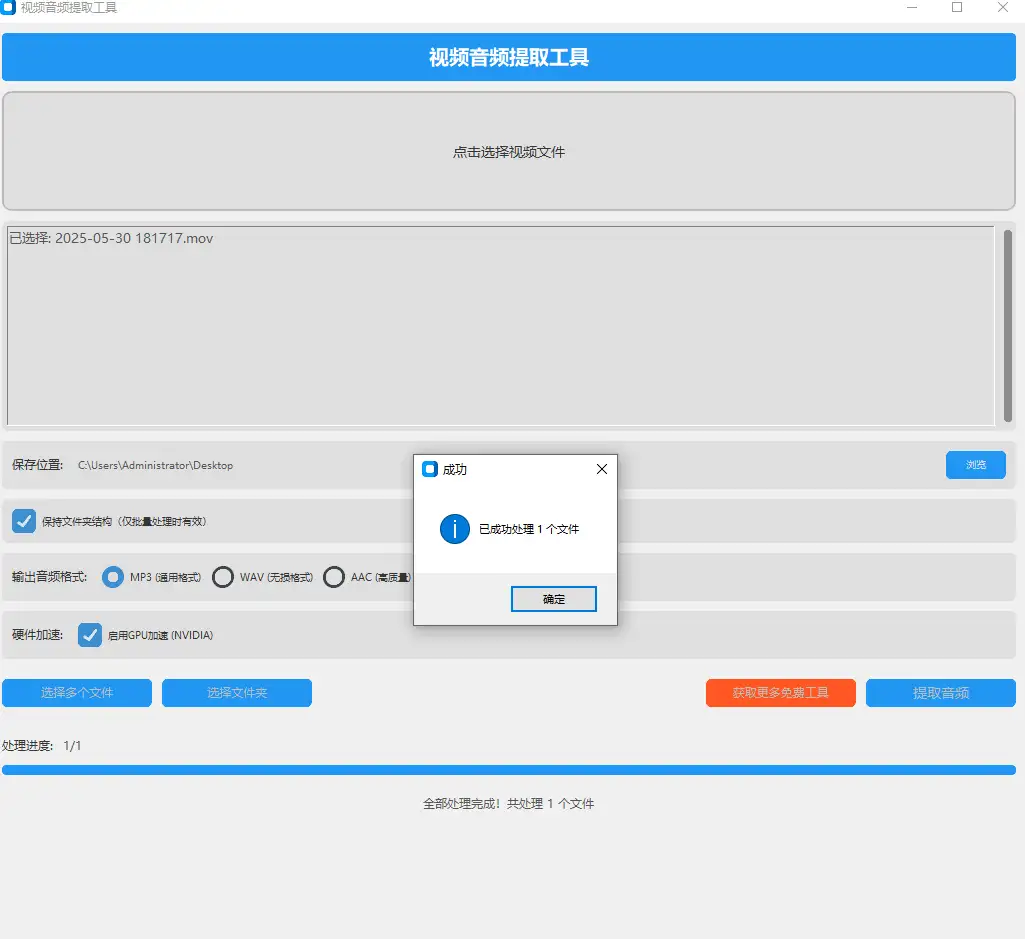Close the 成功 dialog with its X
Viewport: 1025px width, 939px height.
coord(601,469)
